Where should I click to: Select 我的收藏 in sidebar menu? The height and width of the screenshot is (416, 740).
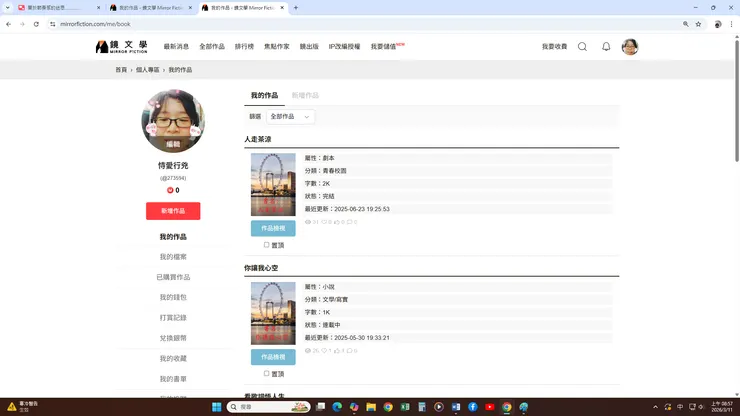coord(173,358)
